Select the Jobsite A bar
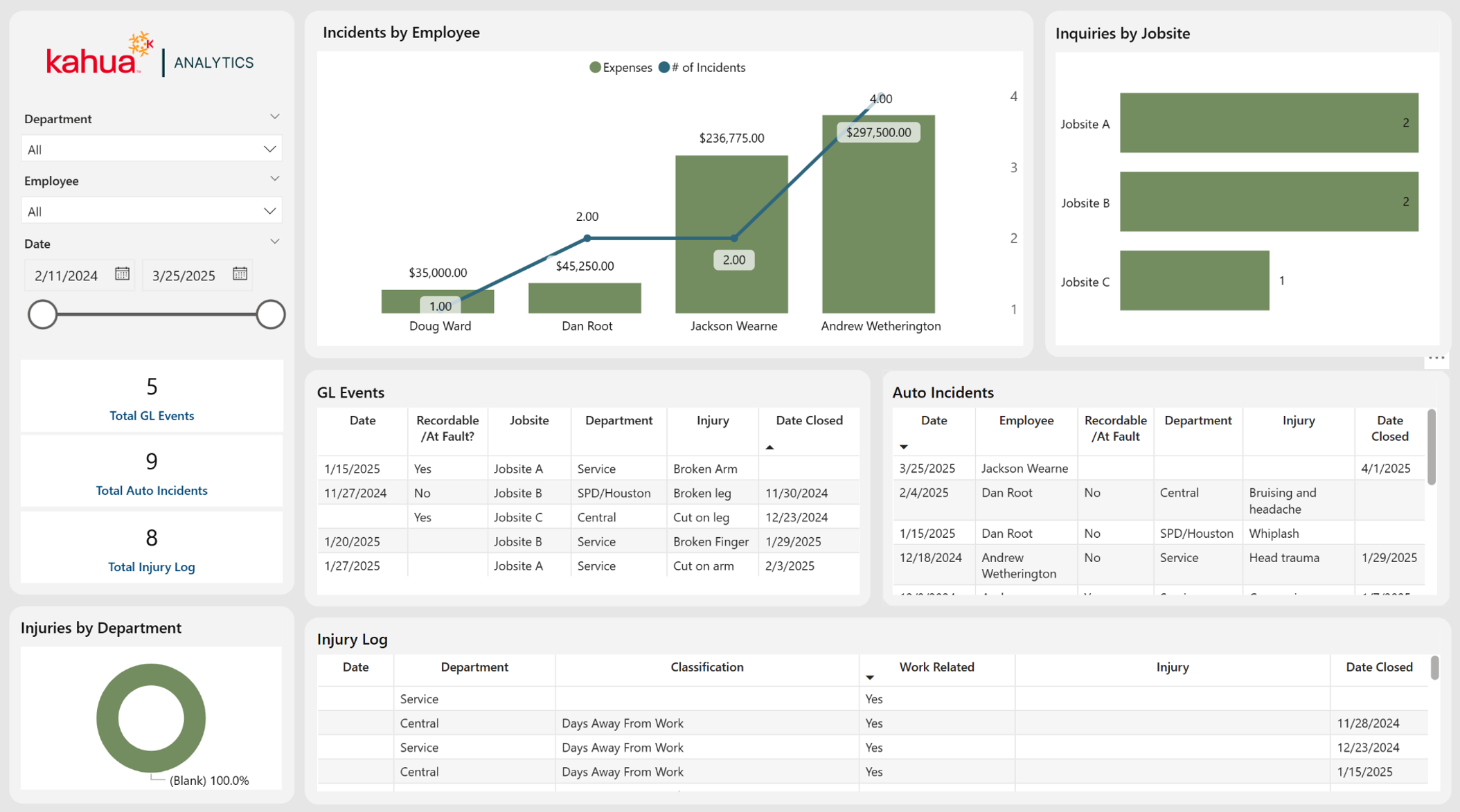Viewport: 1460px width, 812px height. tap(1269, 123)
